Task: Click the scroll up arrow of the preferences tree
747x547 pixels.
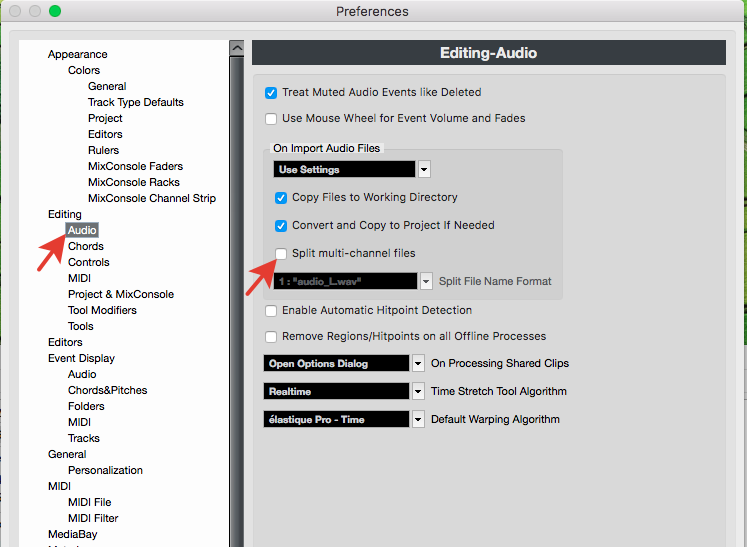Action: (237, 48)
